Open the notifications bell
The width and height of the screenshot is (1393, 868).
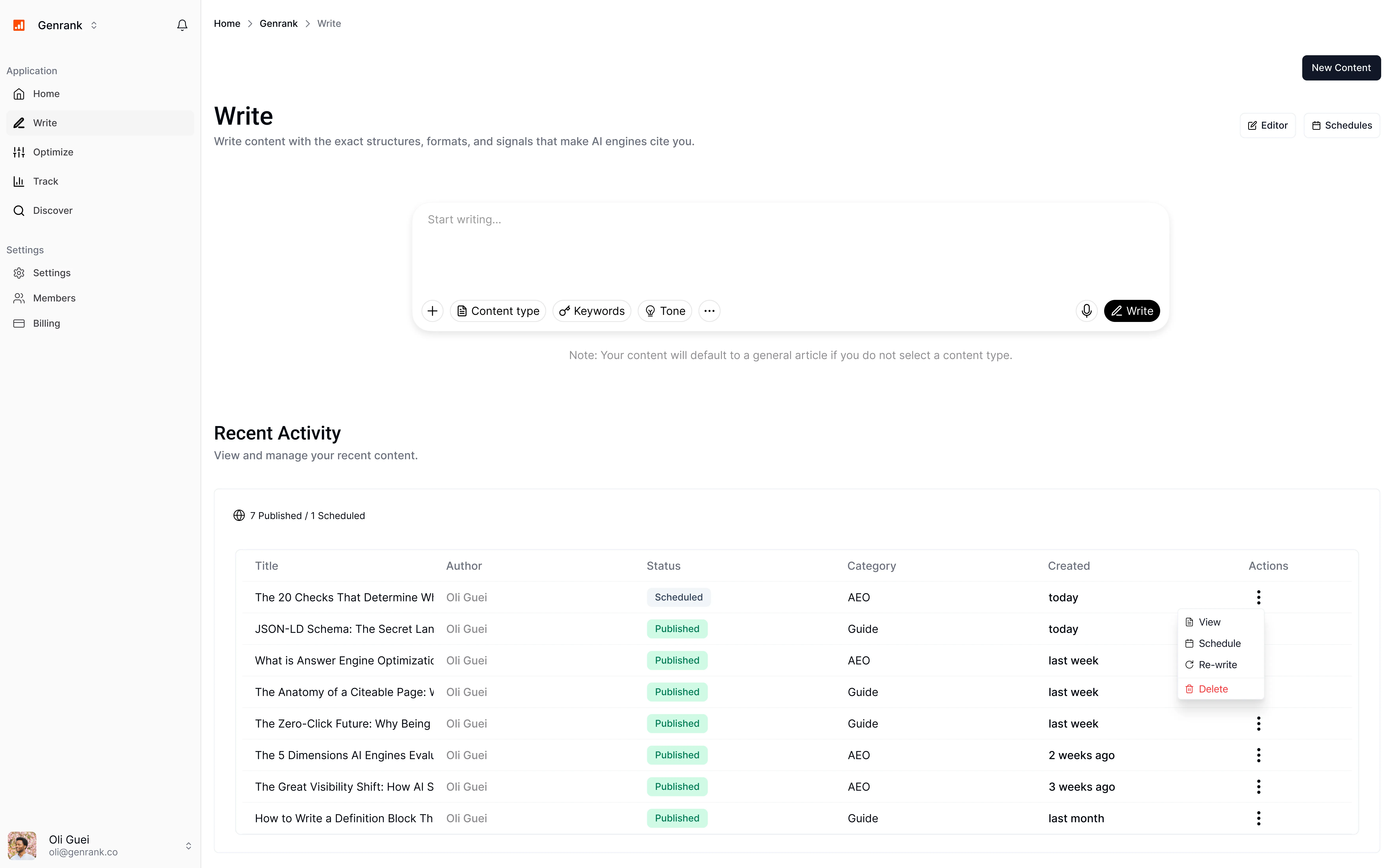182,25
